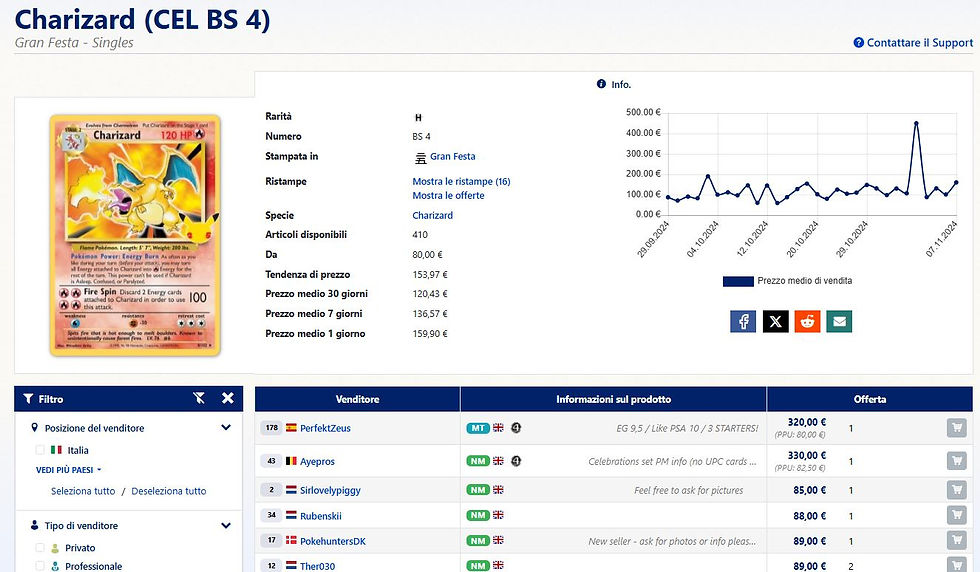Add PokehuntersDK offer to cart
This screenshot has height=572, width=980.
click(x=956, y=541)
